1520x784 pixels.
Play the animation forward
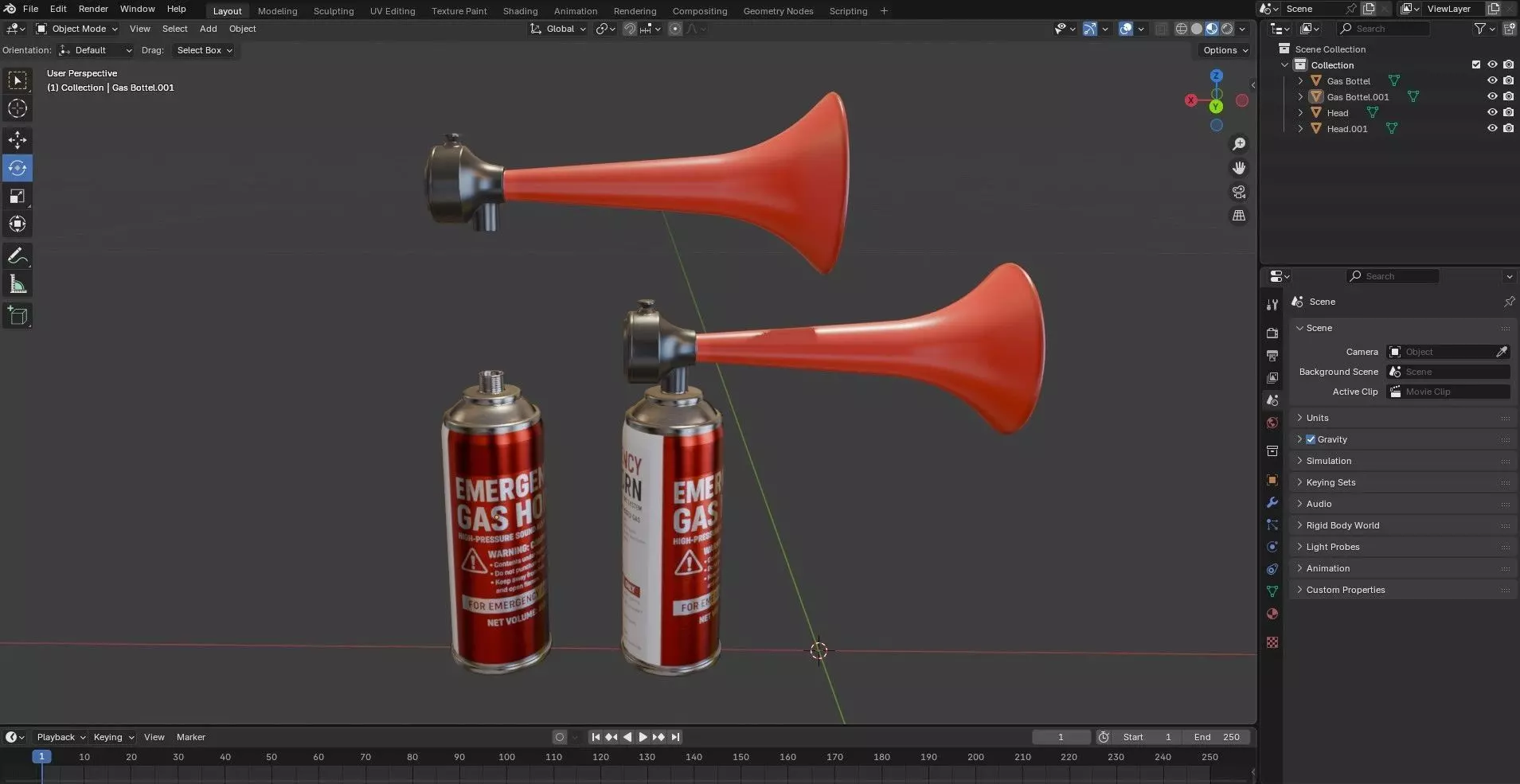[x=643, y=737]
